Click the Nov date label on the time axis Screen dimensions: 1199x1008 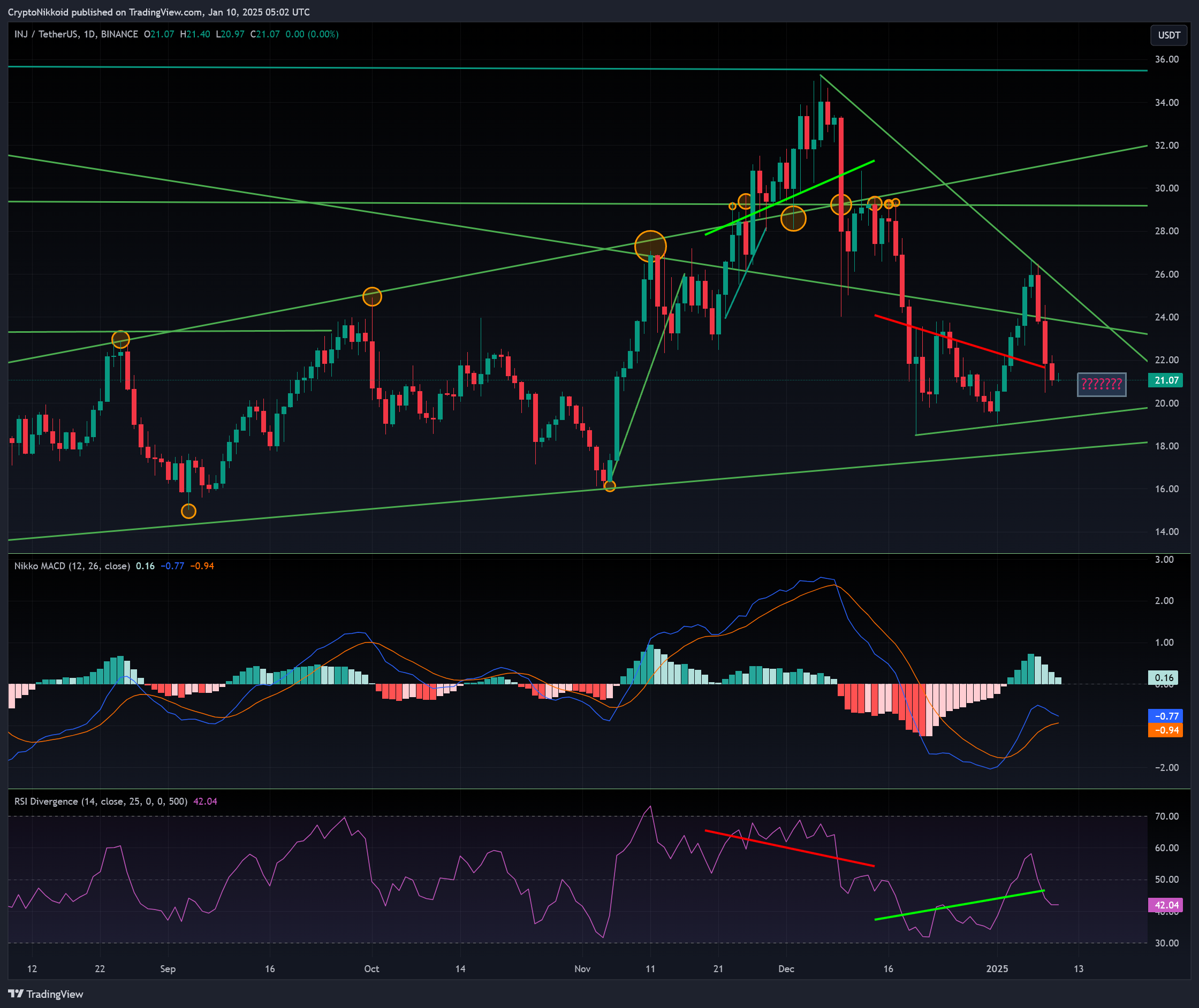(582, 968)
